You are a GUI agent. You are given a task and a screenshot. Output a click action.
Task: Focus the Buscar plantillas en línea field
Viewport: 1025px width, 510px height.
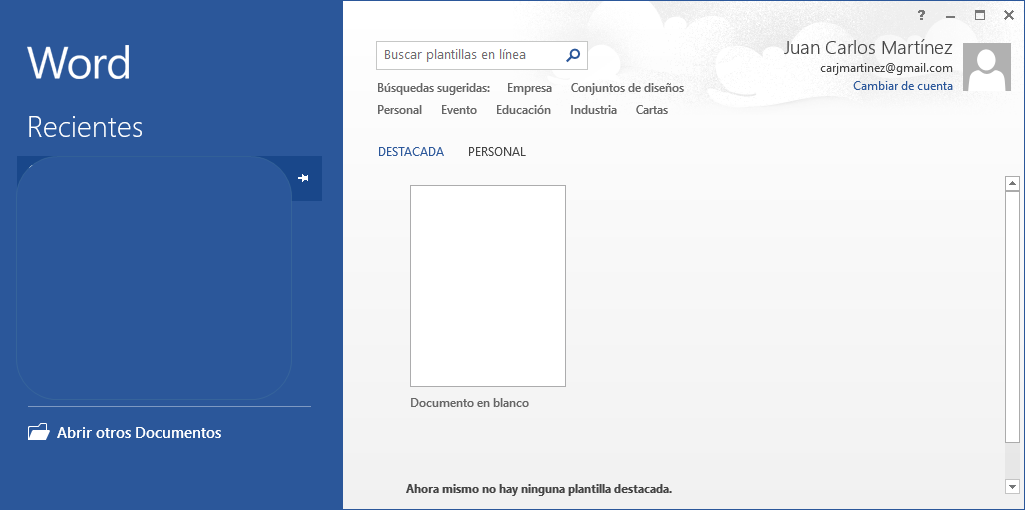point(482,56)
